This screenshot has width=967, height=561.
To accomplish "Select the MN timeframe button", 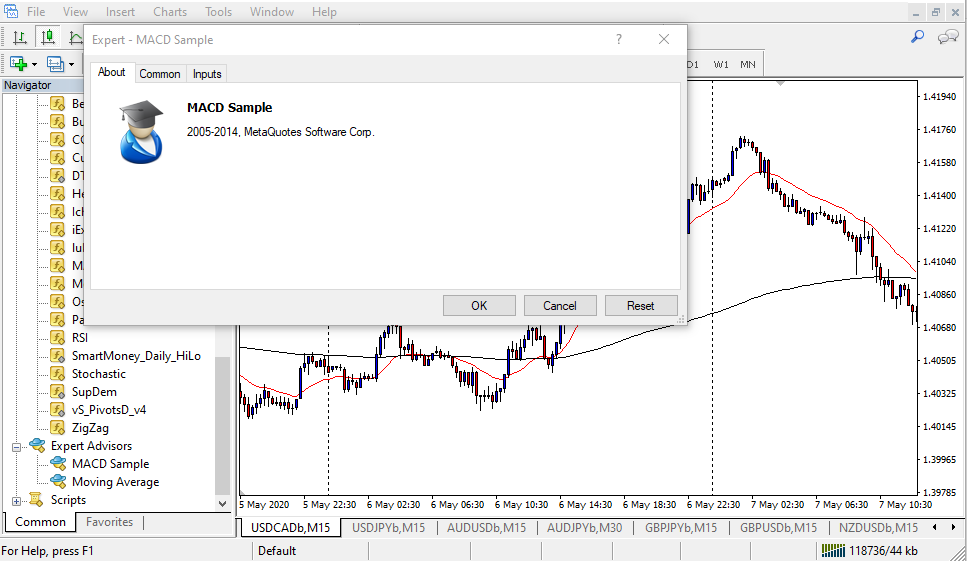I will coord(747,64).
